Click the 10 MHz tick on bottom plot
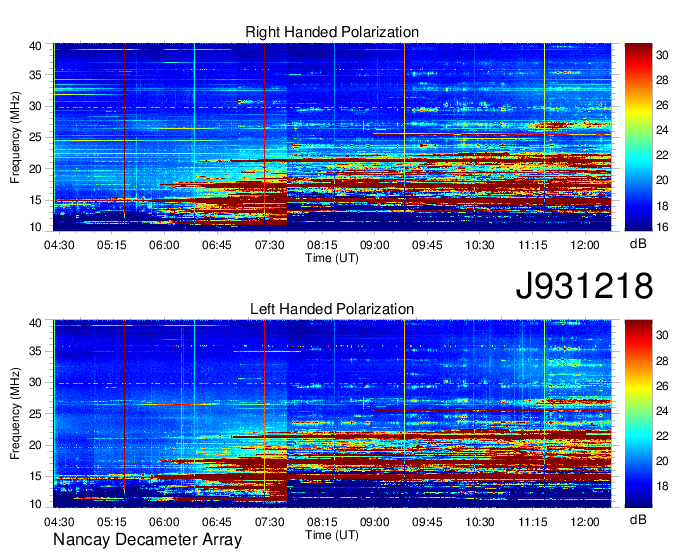Screen dimensions: 680x552 pyautogui.click(x=35, y=504)
